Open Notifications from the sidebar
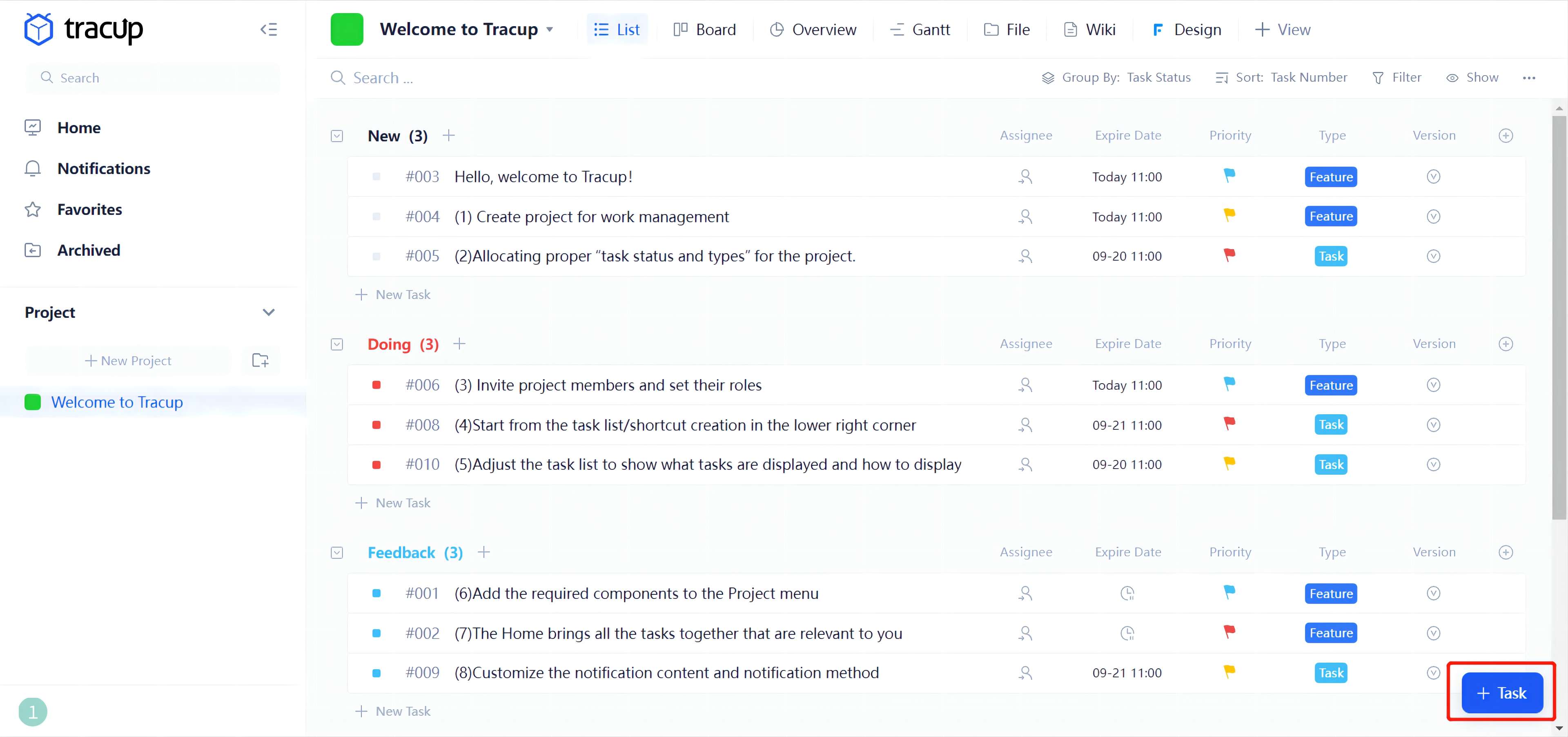Screen dimensions: 1568x737 click(103, 168)
